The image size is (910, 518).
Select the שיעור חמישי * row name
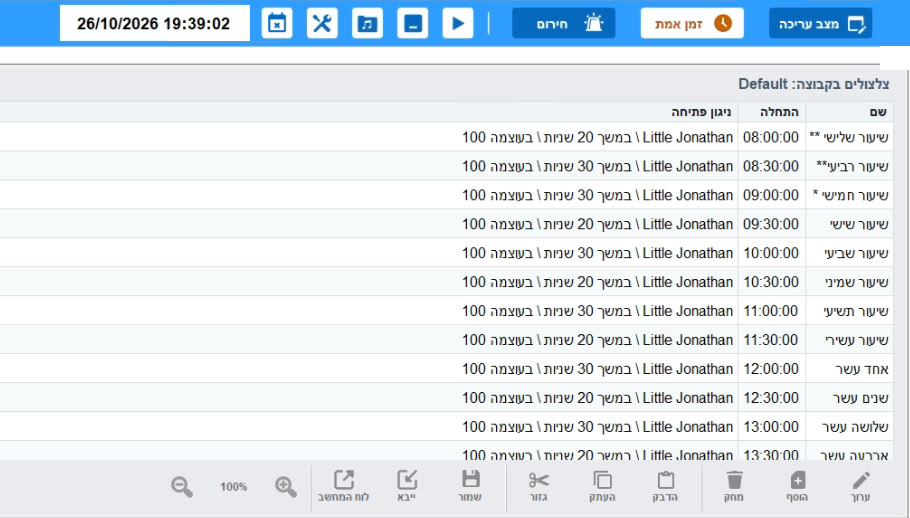tap(850, 195)
